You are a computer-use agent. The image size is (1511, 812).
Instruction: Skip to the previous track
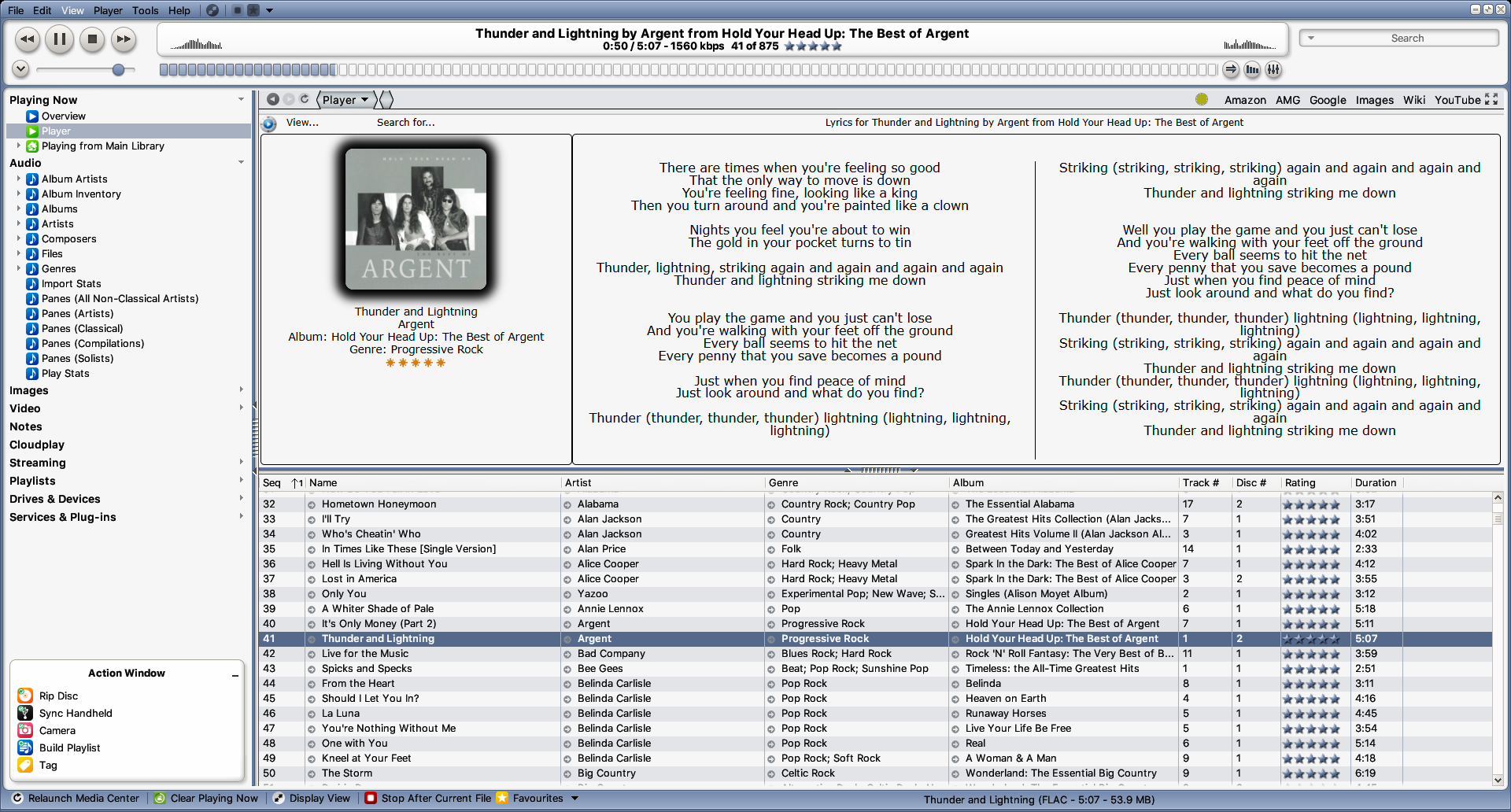coord(28,39)
